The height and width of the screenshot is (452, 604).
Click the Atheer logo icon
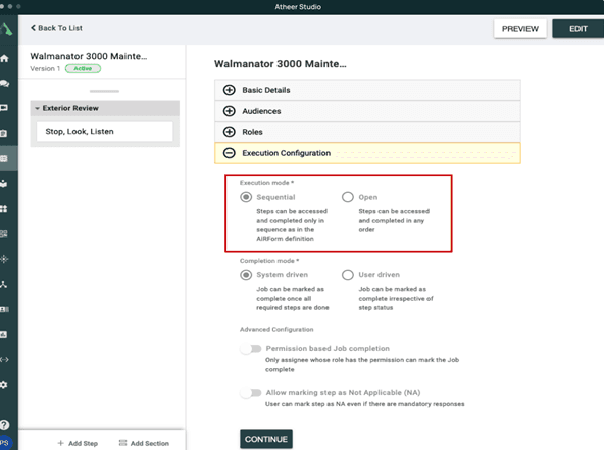point(6,29)
